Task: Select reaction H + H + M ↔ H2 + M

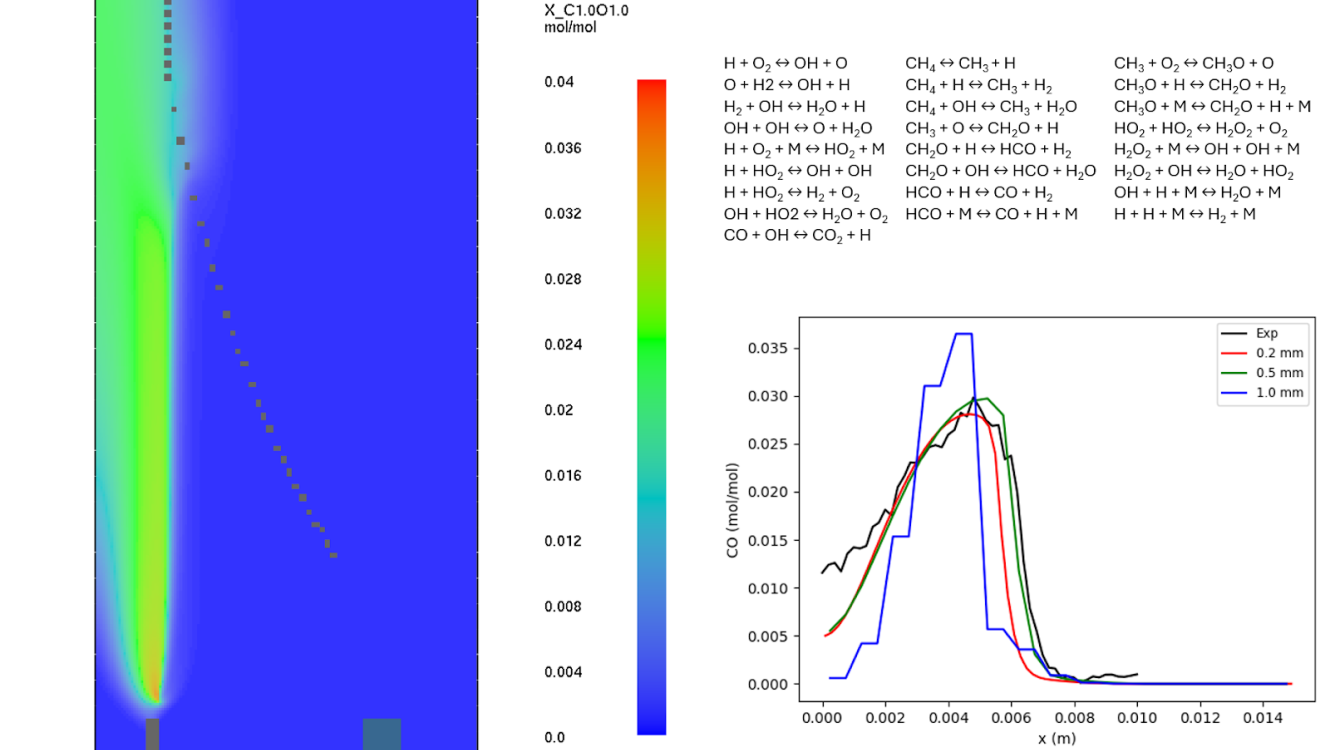Action: tap(1185, 214)
